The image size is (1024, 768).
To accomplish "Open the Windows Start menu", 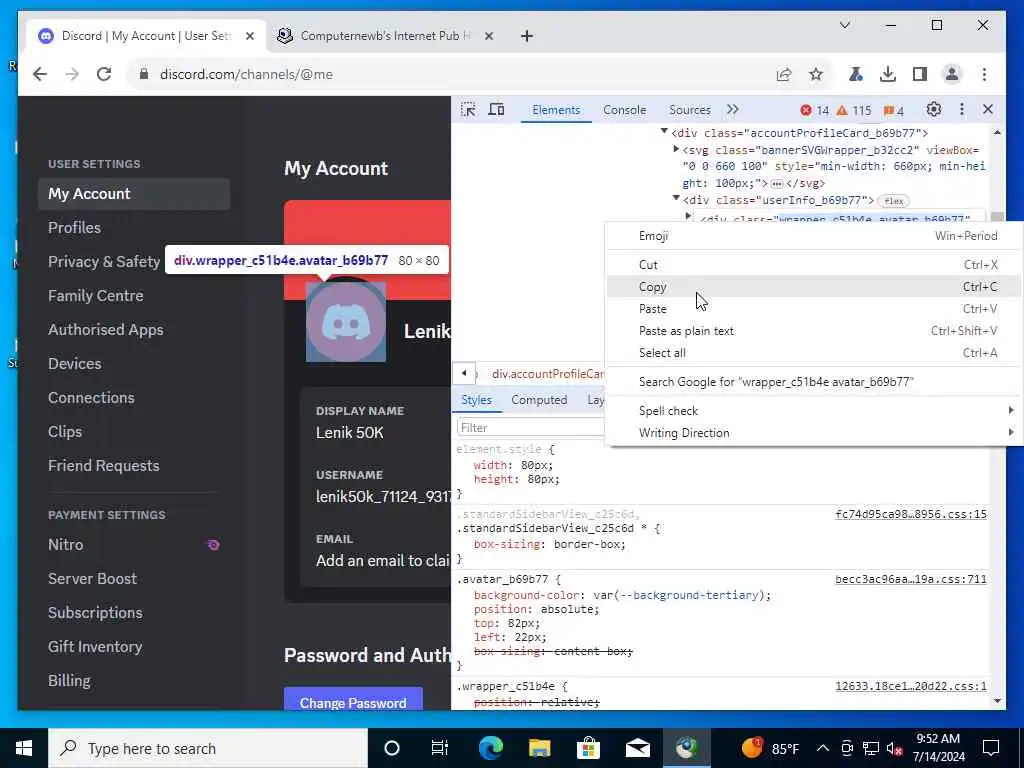I will pos(24,748).
